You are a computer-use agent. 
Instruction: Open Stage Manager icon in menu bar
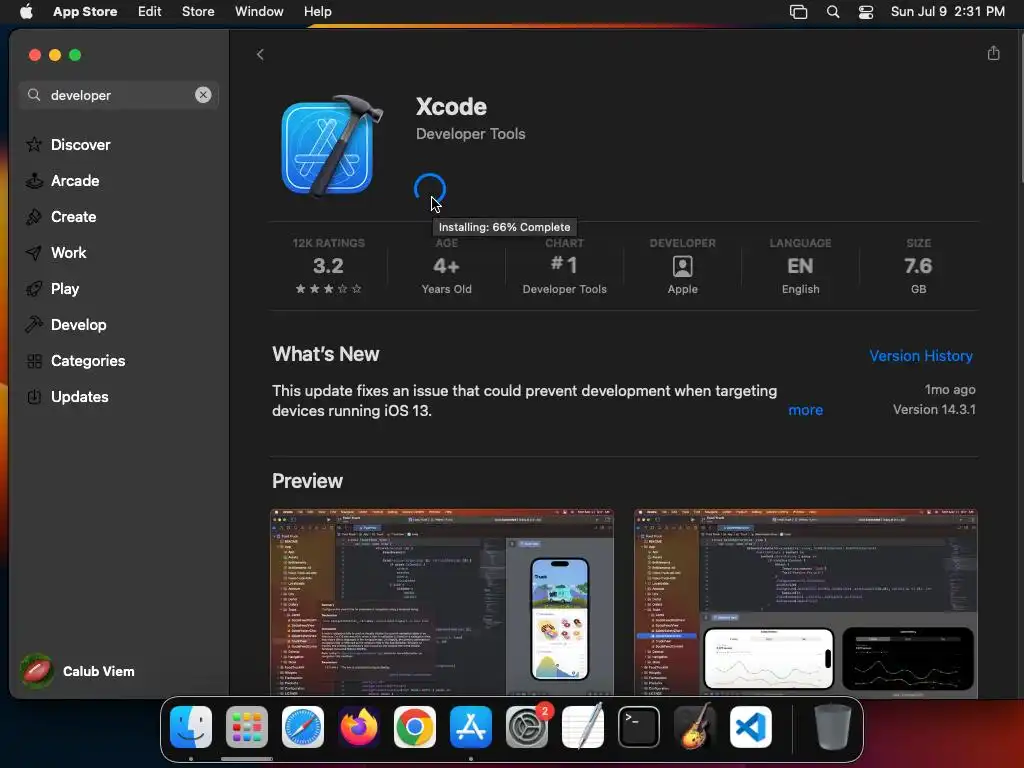(x=798, y=12)
